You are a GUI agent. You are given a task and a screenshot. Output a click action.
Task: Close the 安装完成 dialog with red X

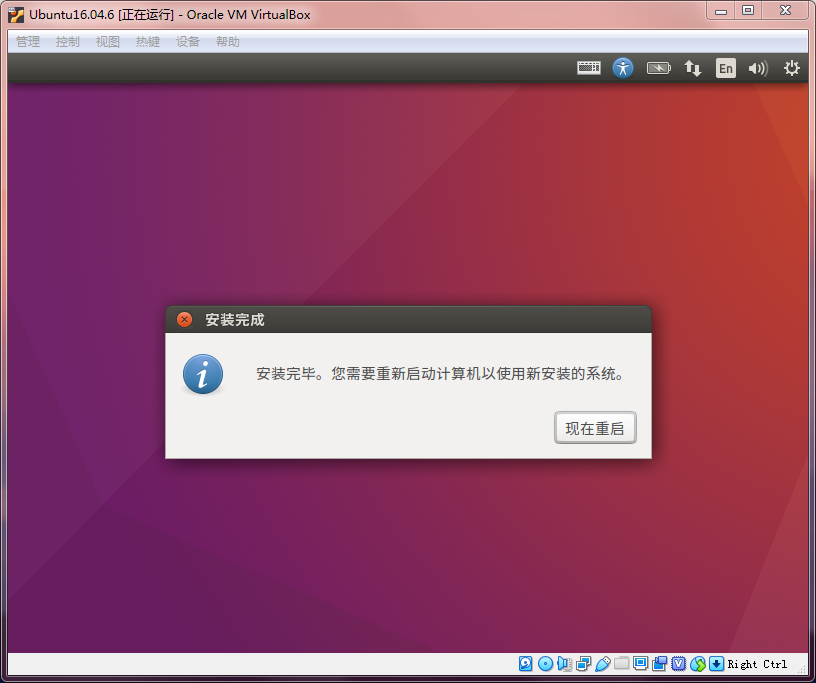184,319
